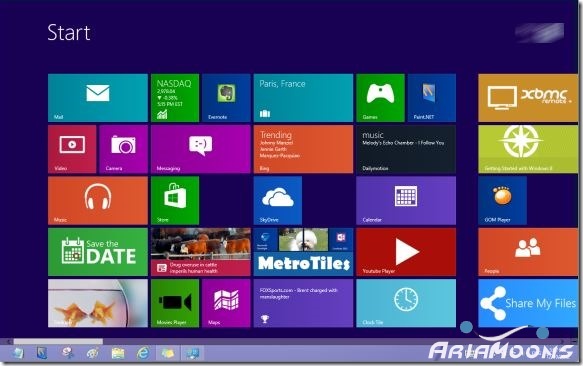Click the scrollbar left arrow
583x366 pixels.
(8, 341)
